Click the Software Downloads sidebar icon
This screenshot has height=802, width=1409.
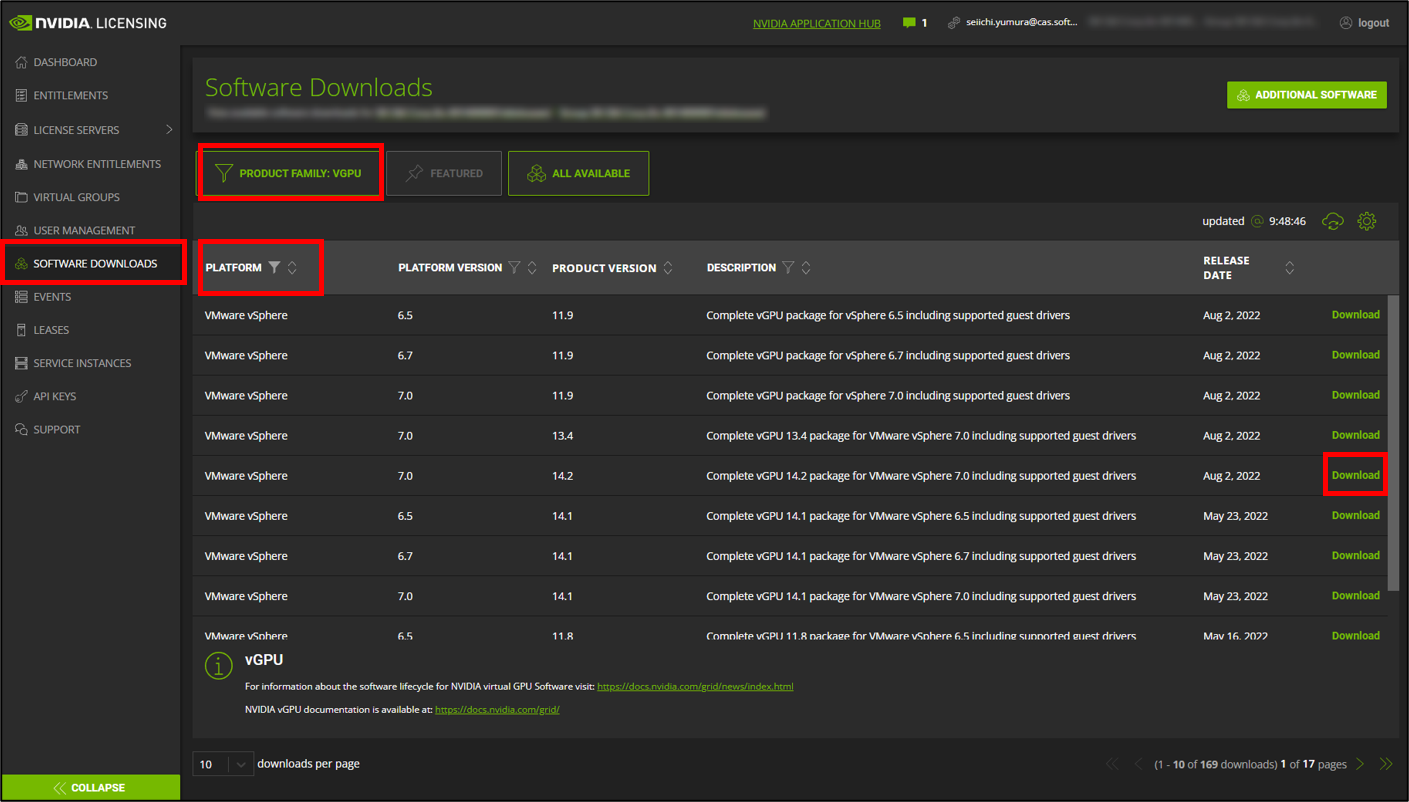pos(21,264)
